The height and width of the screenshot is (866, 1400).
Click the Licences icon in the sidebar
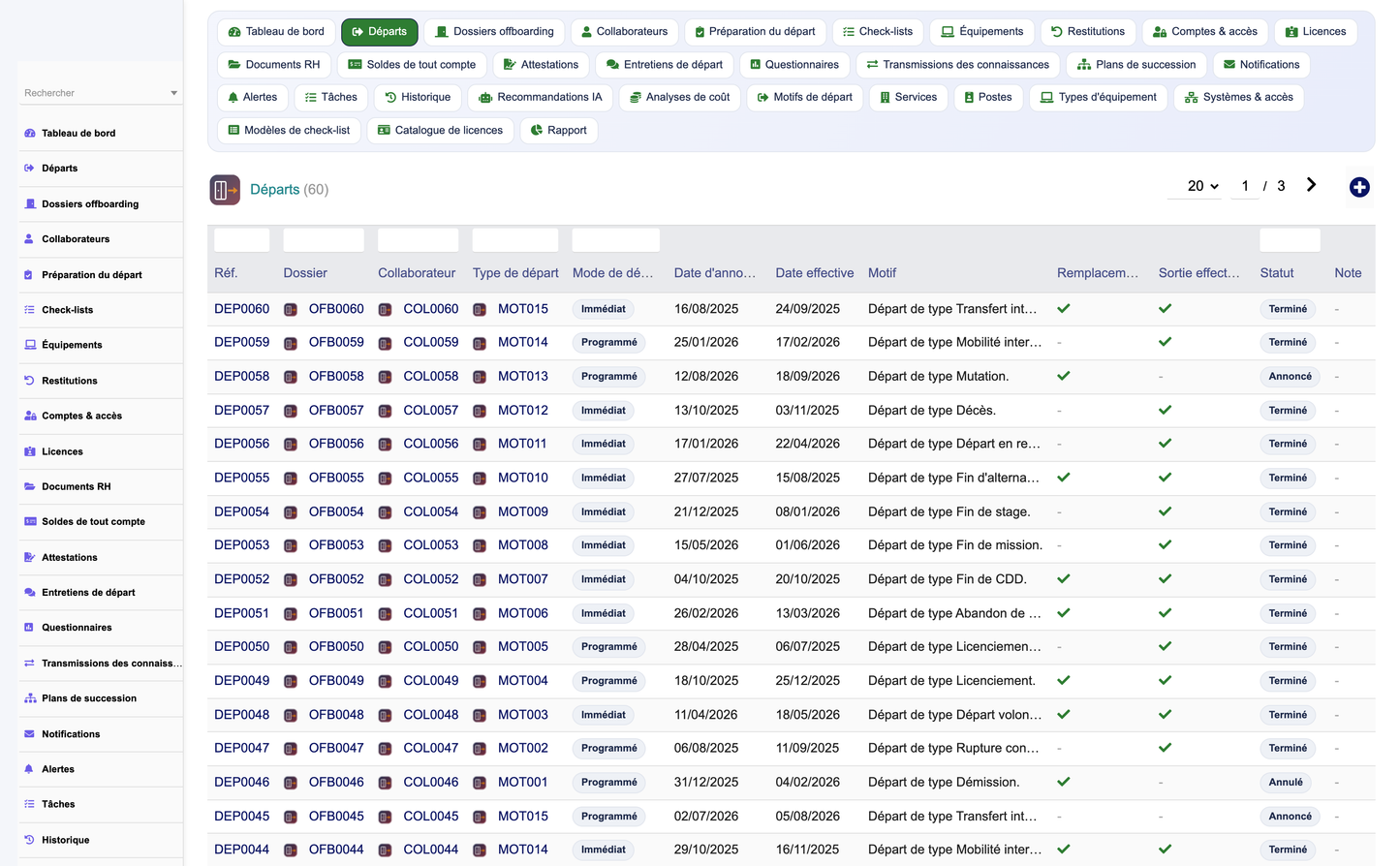[x=29, y=451]
